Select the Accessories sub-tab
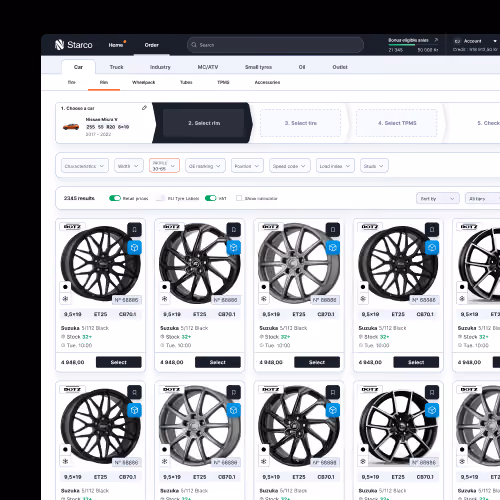The image size is (500, 500). [x=267, y=82]
